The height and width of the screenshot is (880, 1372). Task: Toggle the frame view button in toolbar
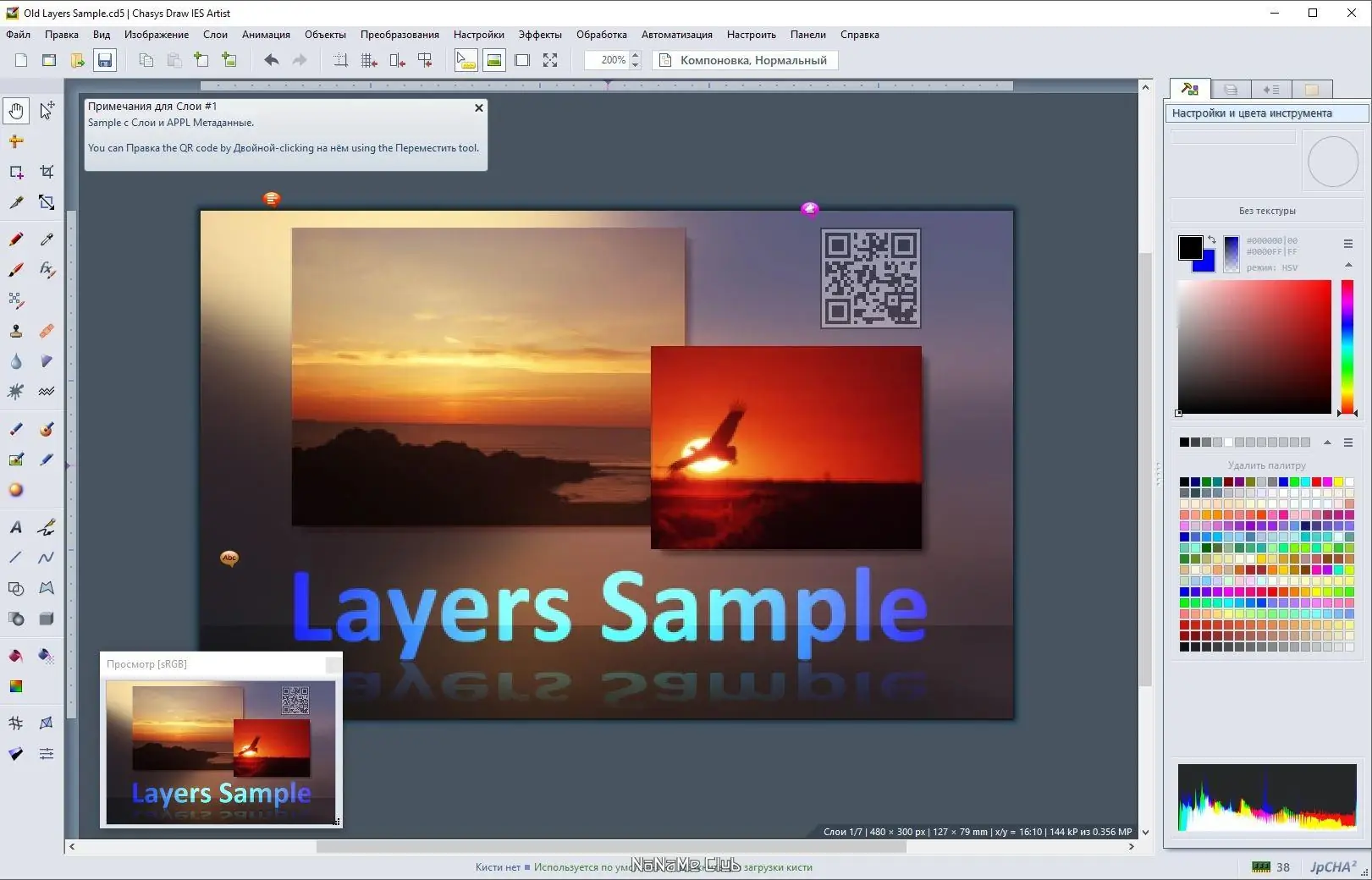(522, 60)
